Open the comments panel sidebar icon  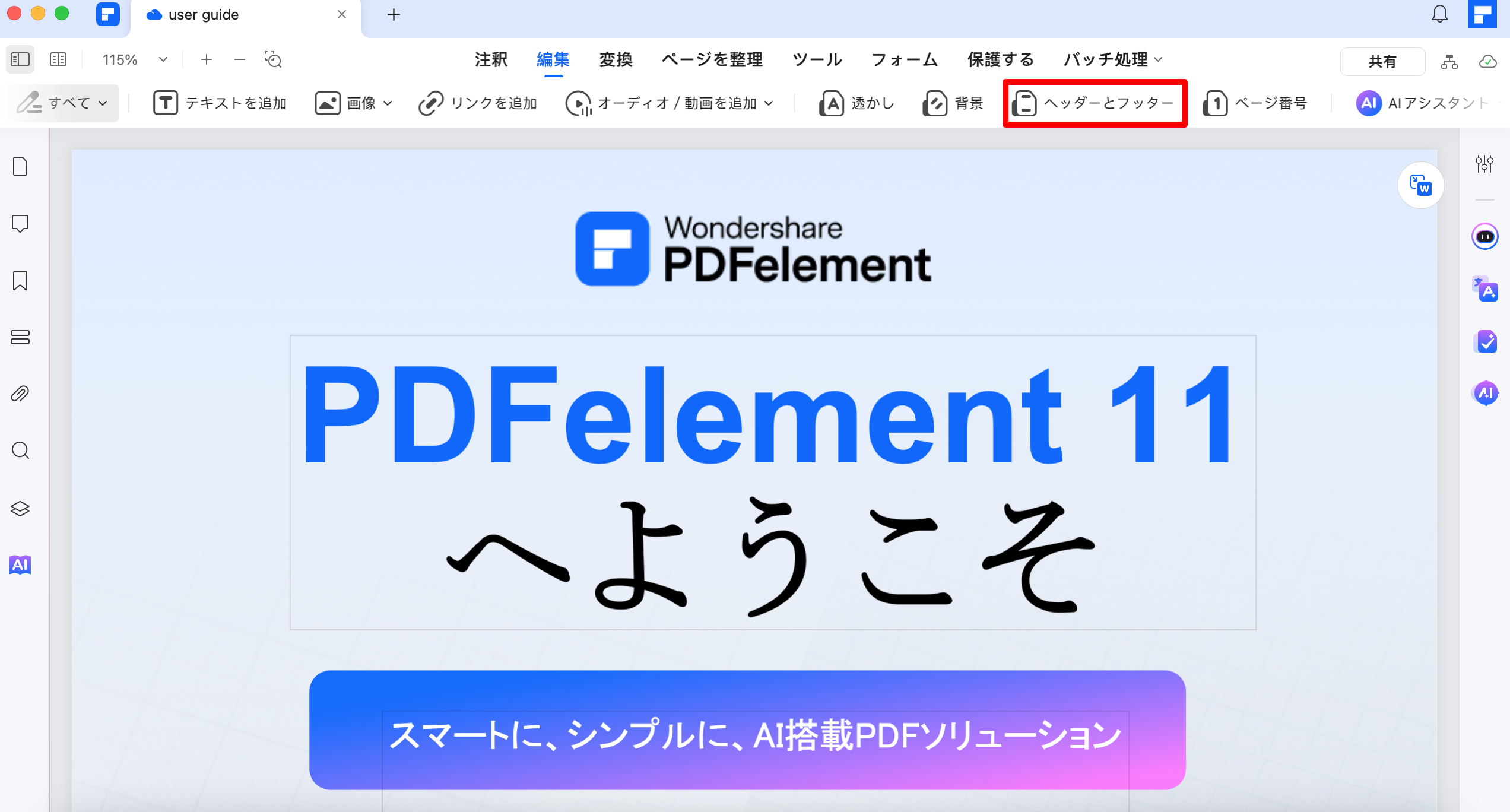[20, 223]
